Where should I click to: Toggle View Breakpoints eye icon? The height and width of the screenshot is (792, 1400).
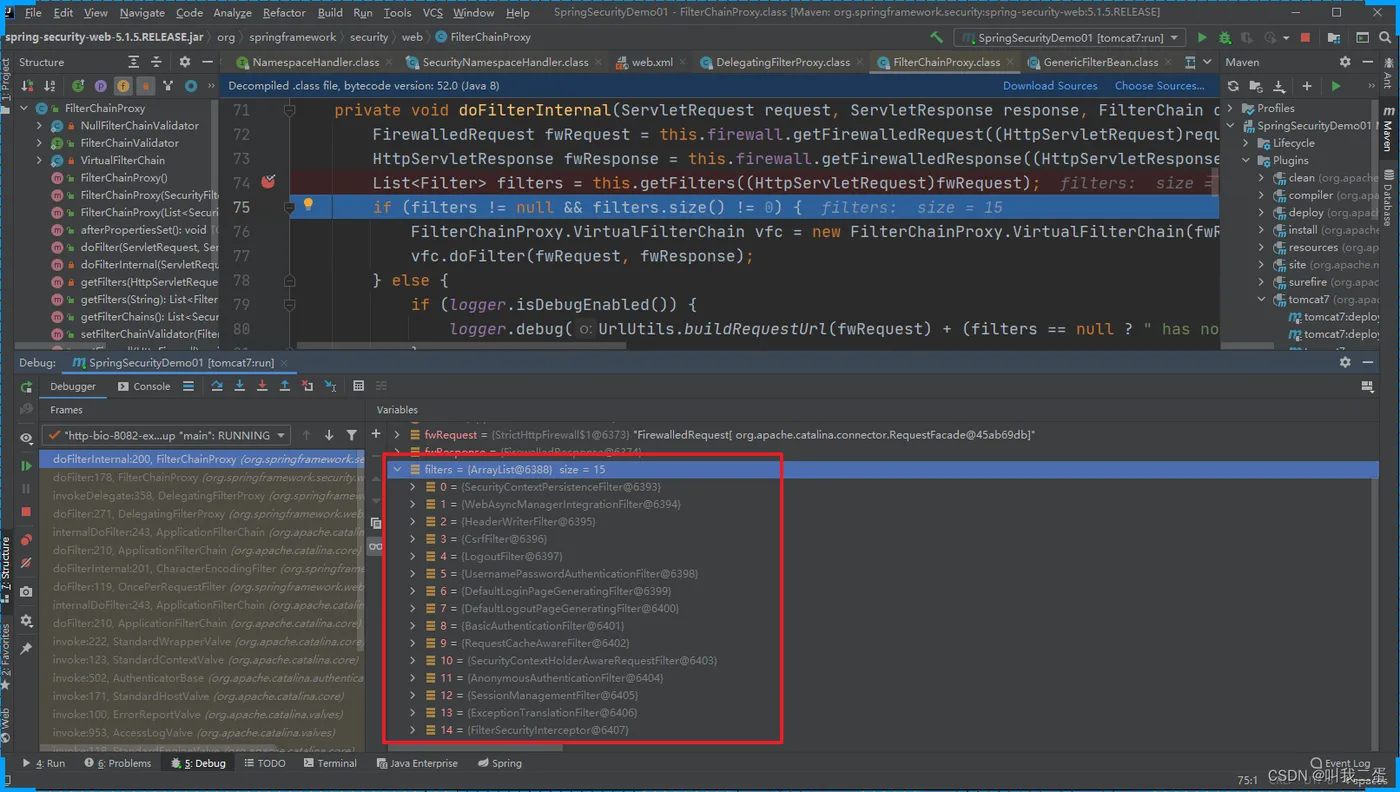click(26, 438)
